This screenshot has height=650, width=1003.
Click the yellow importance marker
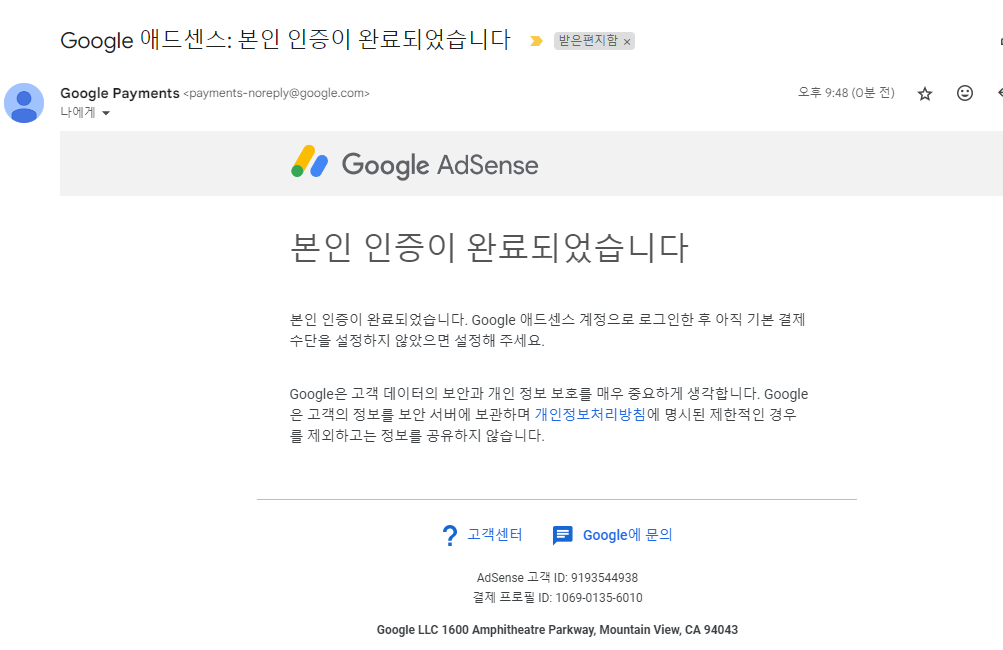(536, 41)
